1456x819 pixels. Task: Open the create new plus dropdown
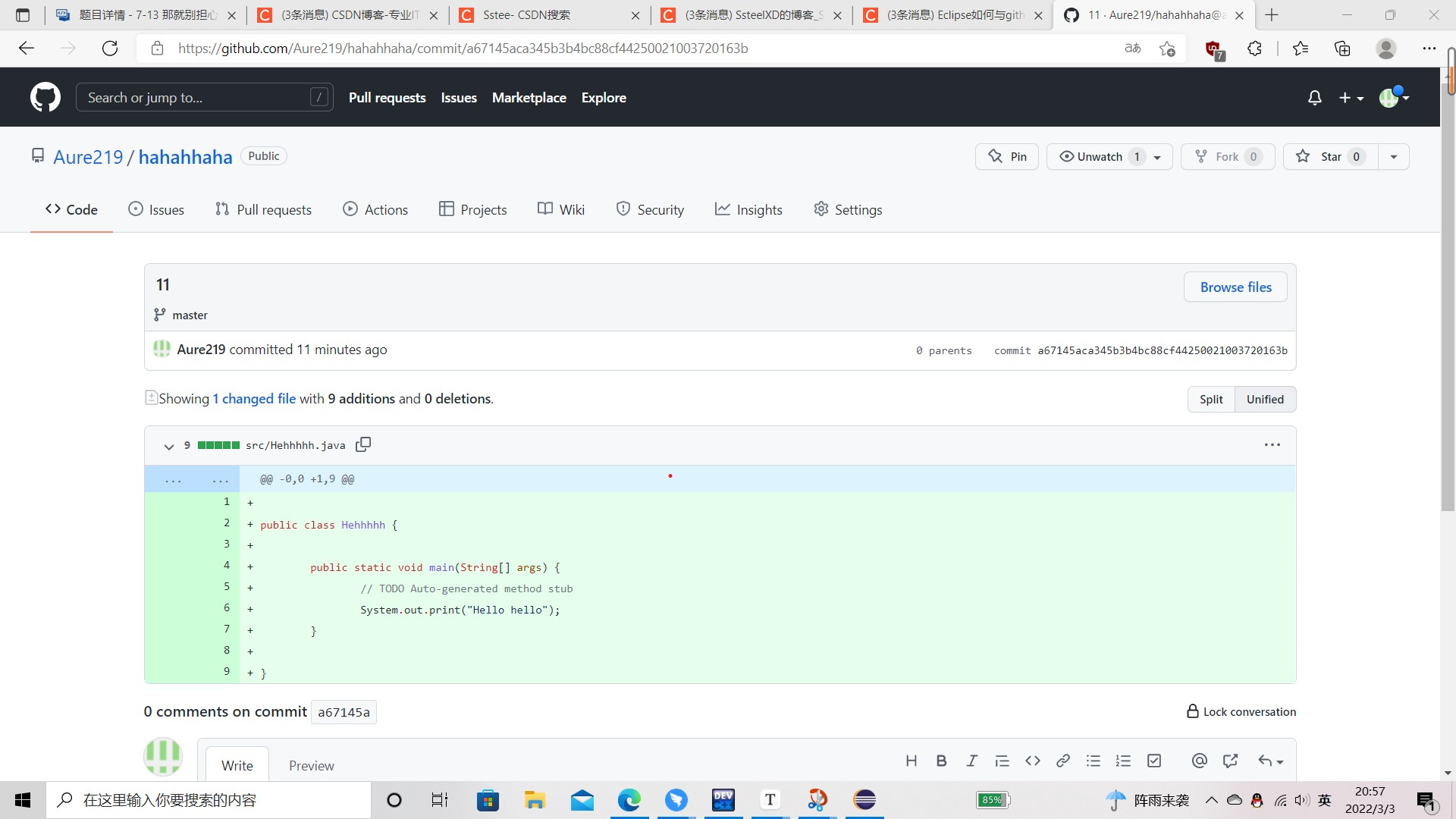coord(1351,98)
